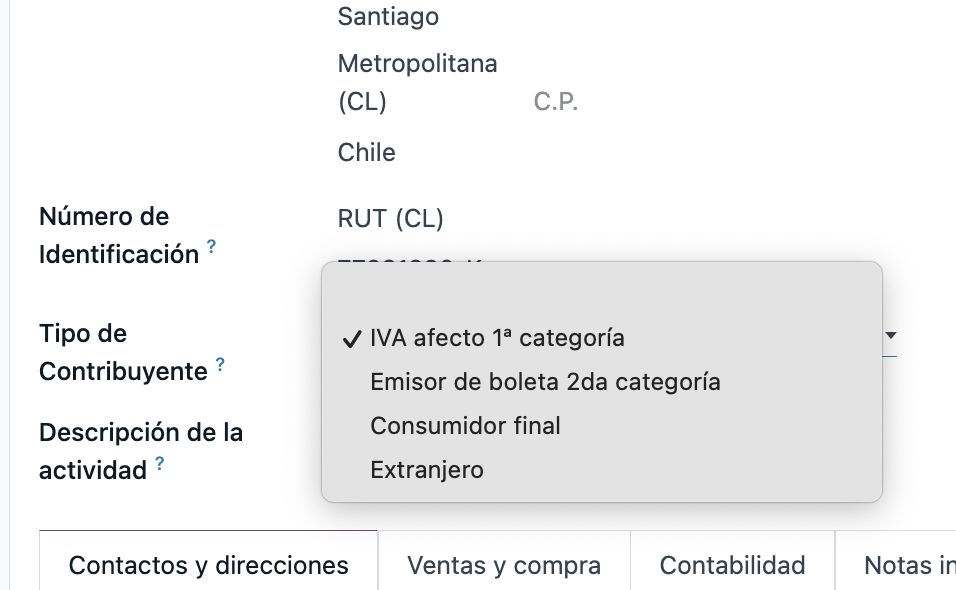
Task: Click help icon beside Tipo de Contribuyente
Action: pyautogui.click(x=220, y=365)
